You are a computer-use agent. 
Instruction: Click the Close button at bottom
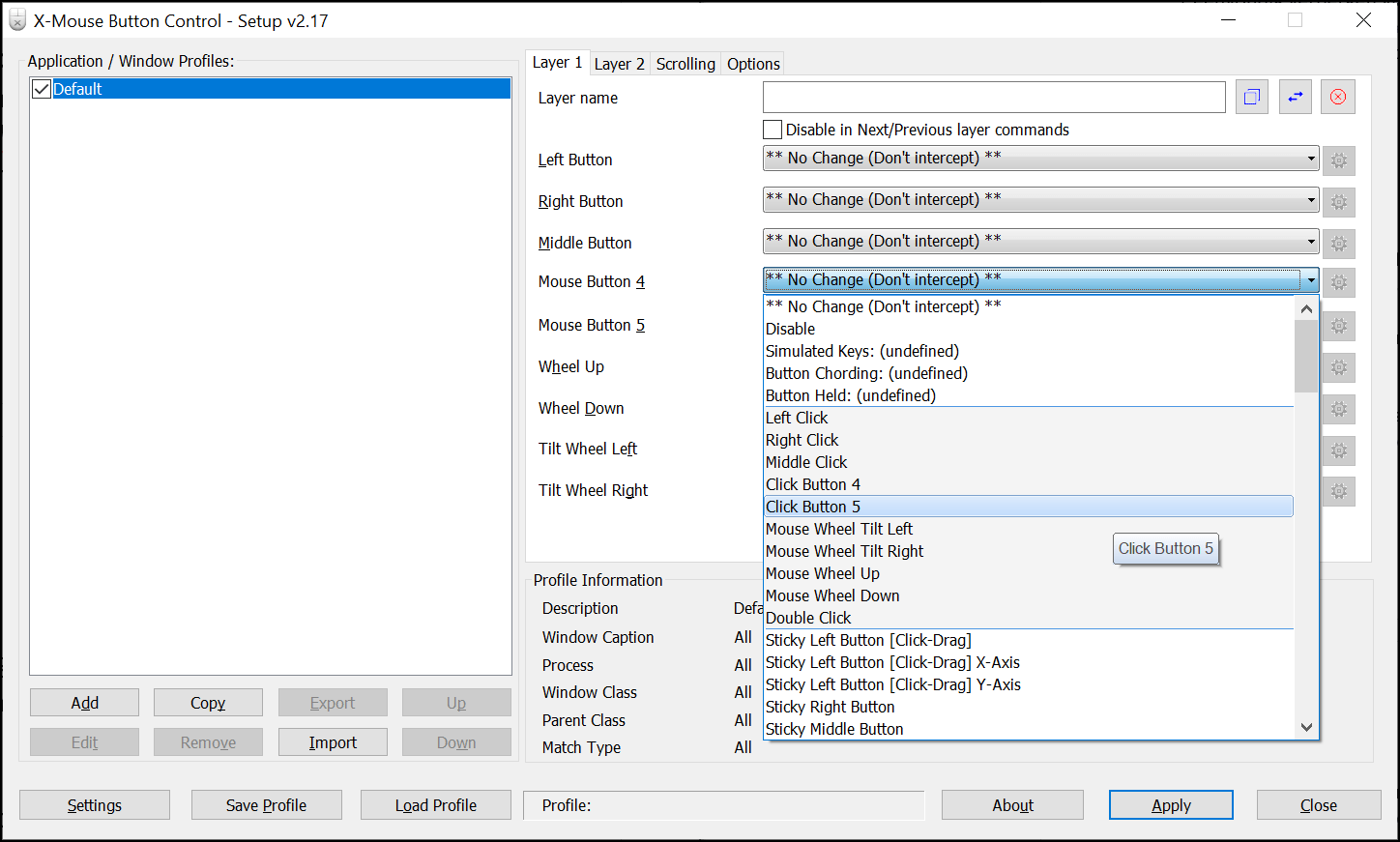[1319, 805]
